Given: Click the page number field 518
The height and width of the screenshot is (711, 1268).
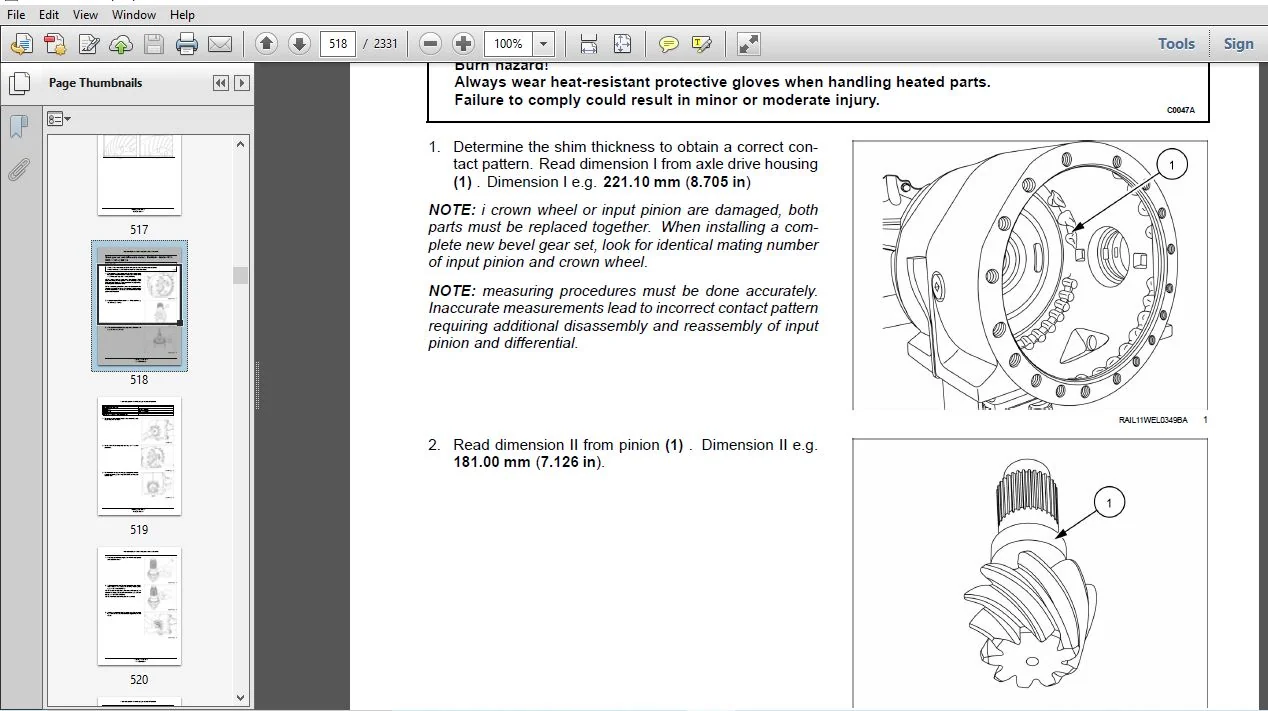Looking at the screenshot, I should 337,44.
